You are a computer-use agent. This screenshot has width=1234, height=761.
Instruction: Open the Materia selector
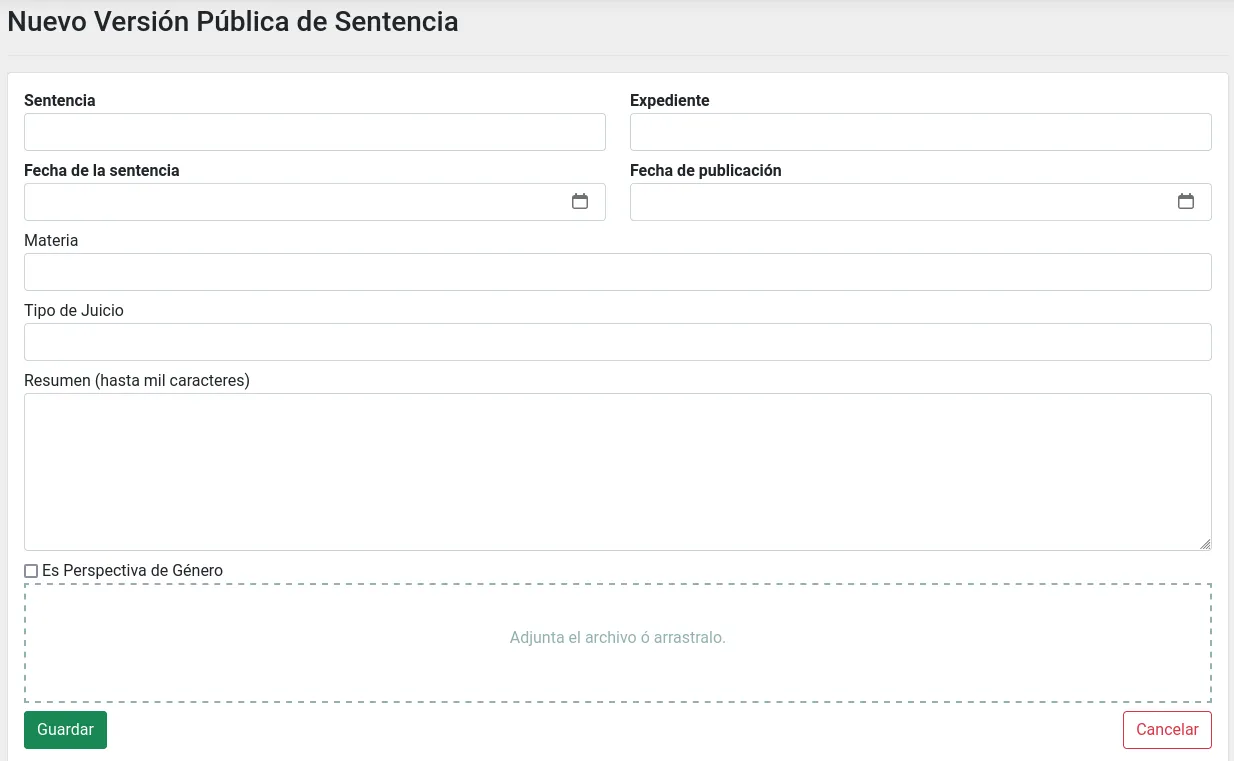coord(617,271)
